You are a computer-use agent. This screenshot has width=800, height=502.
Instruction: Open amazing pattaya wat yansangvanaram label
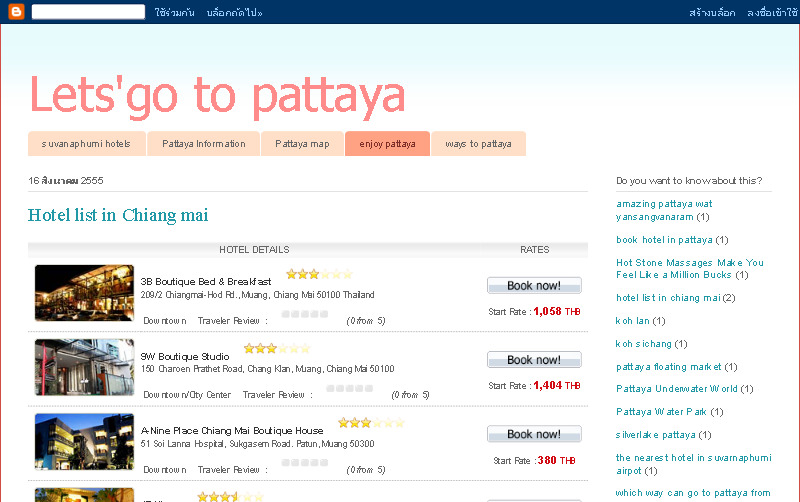click(664, 210)
